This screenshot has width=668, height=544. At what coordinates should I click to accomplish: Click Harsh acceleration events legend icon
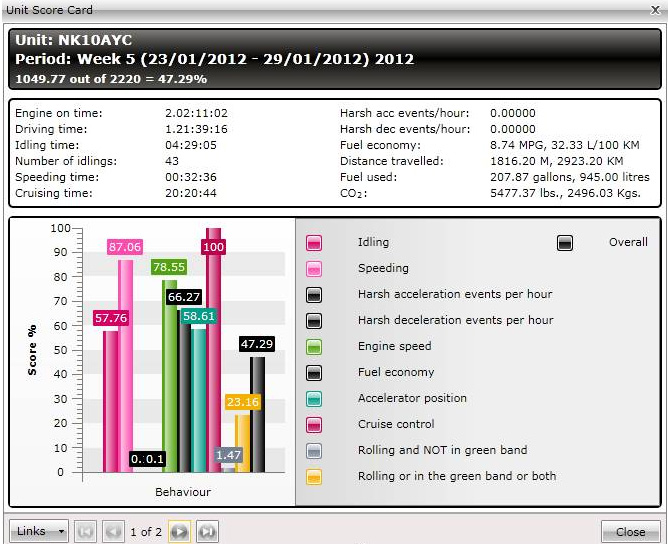point(314,295)
